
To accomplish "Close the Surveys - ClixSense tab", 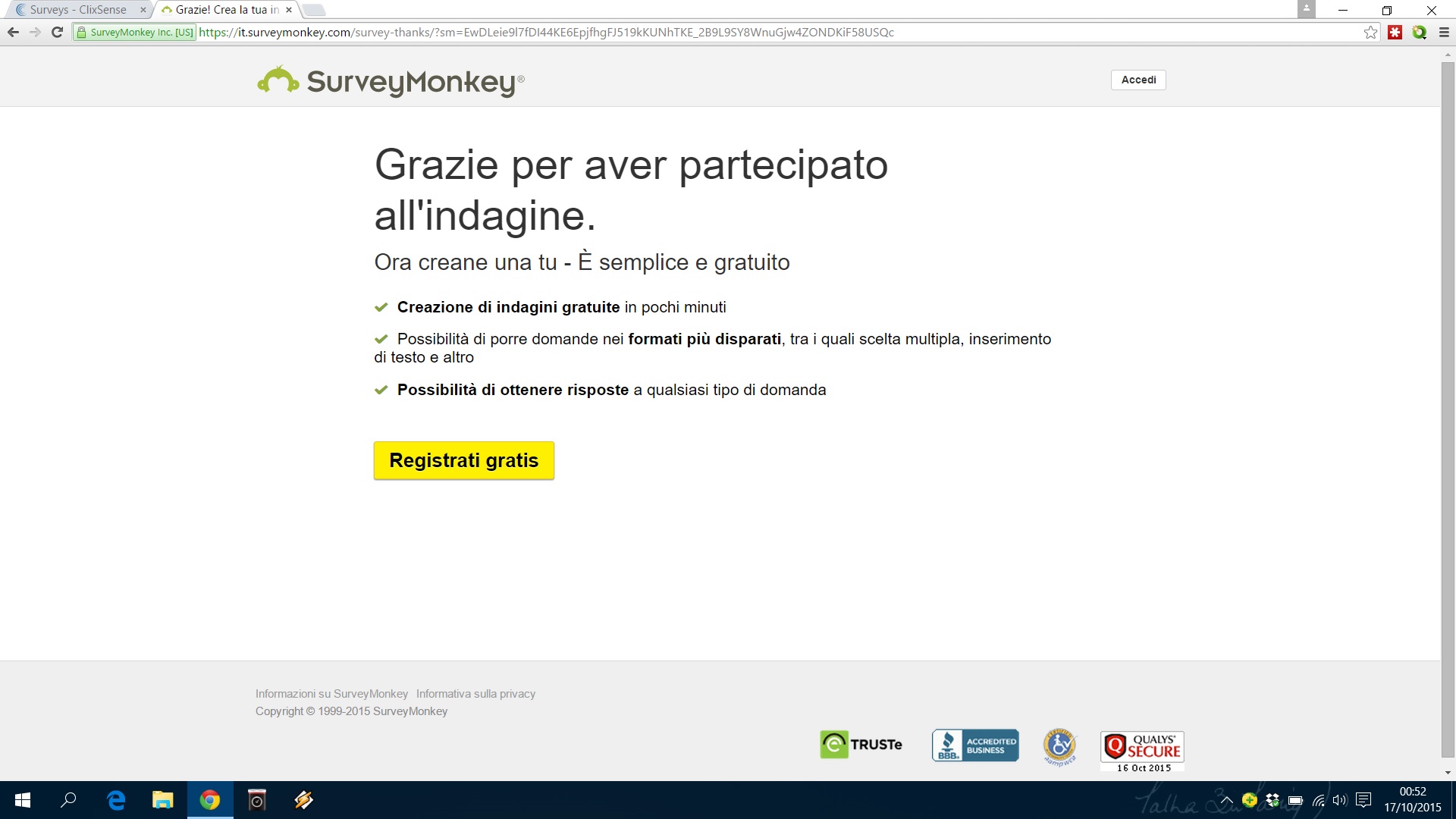I will [x=143, y=10].
